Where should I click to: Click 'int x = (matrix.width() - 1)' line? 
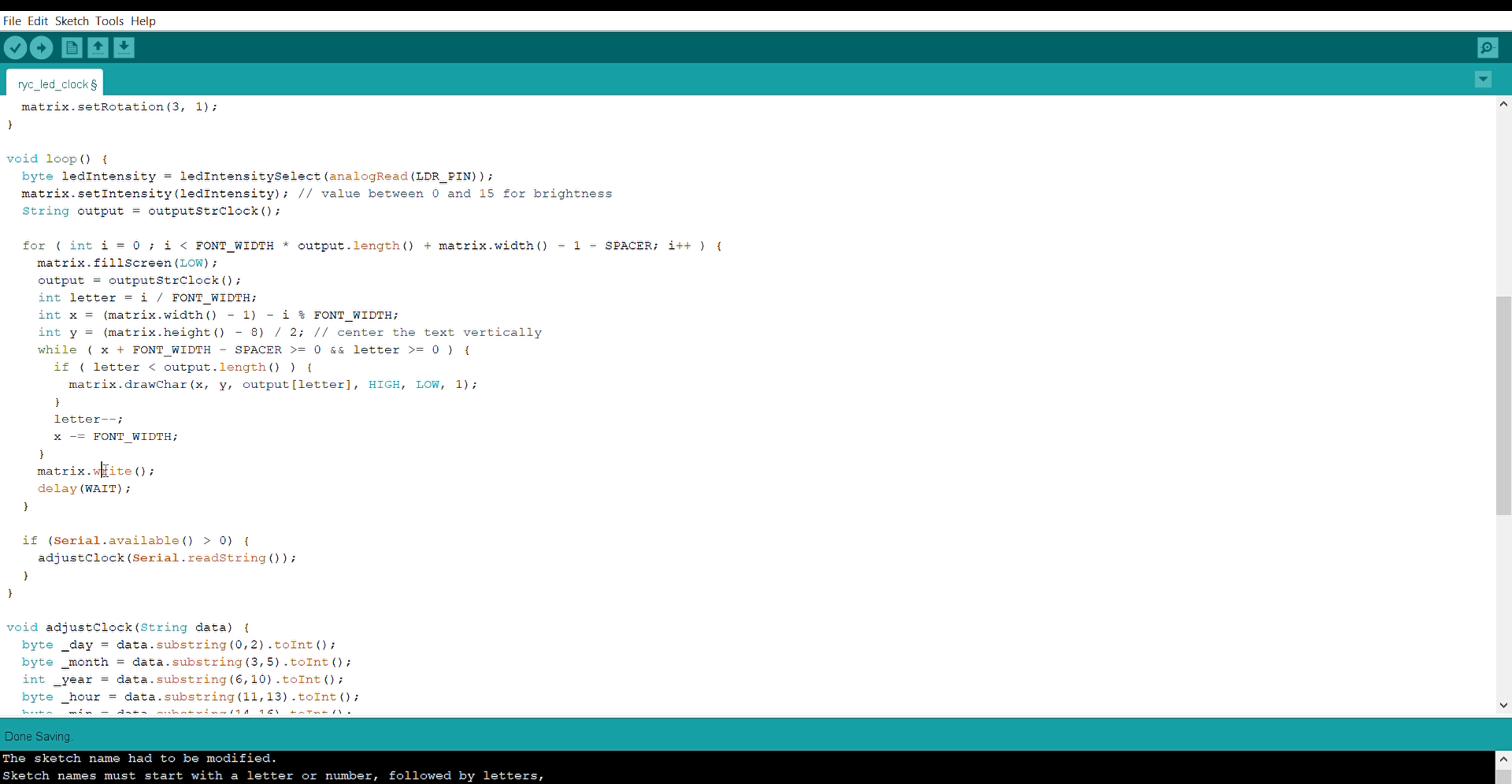coord(218,315)
